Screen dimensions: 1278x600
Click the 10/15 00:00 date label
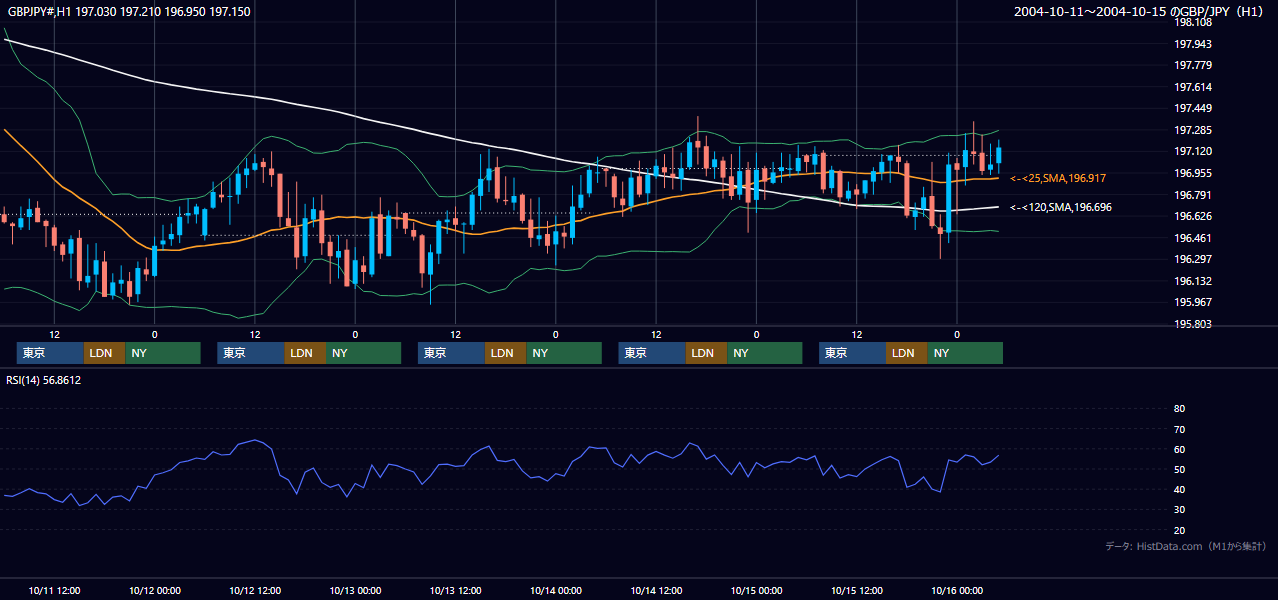(x=756, y=590)
